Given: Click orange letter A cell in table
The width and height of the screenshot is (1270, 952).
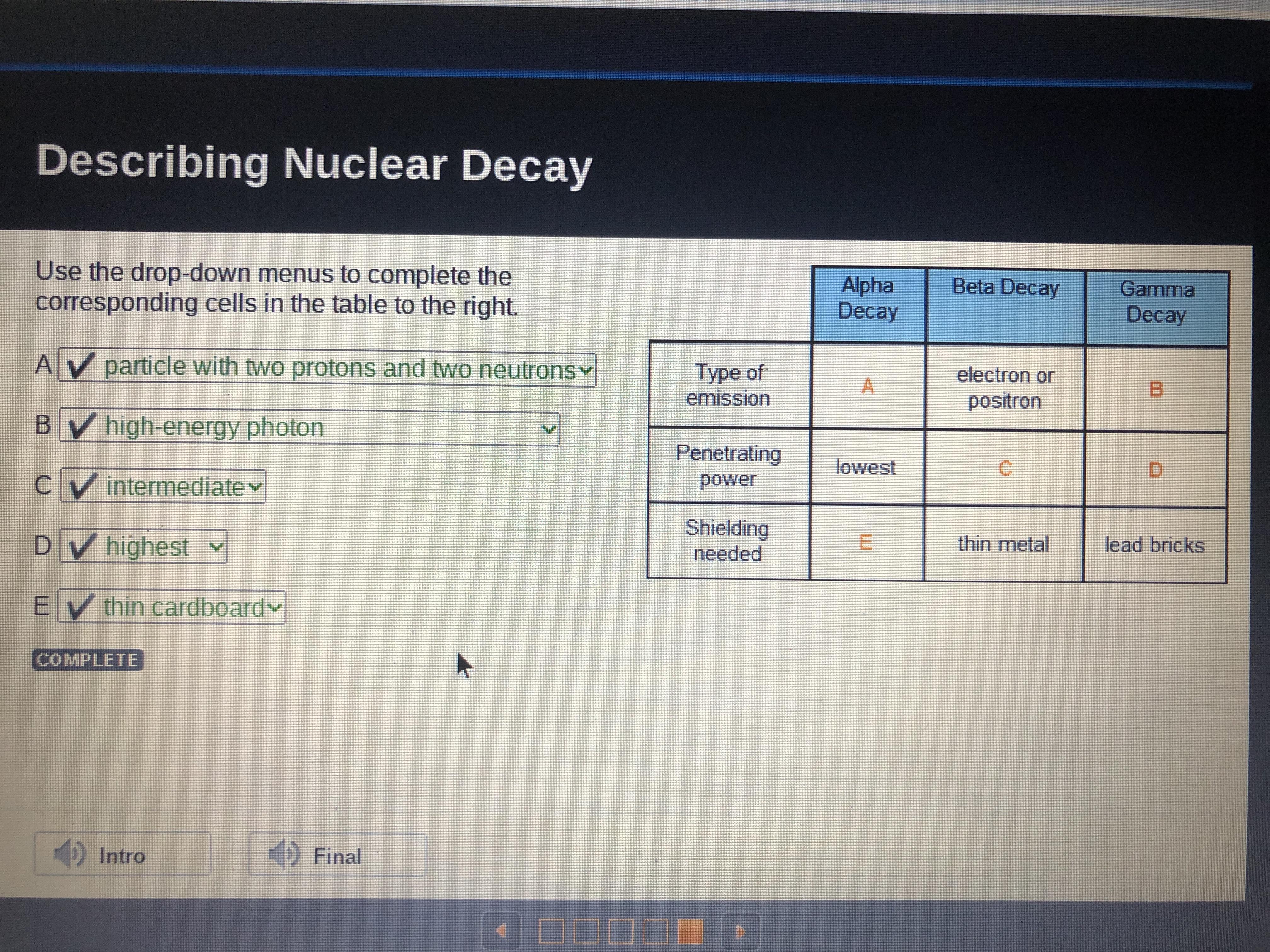Looking at the screenshot, I should coord(867,387).
